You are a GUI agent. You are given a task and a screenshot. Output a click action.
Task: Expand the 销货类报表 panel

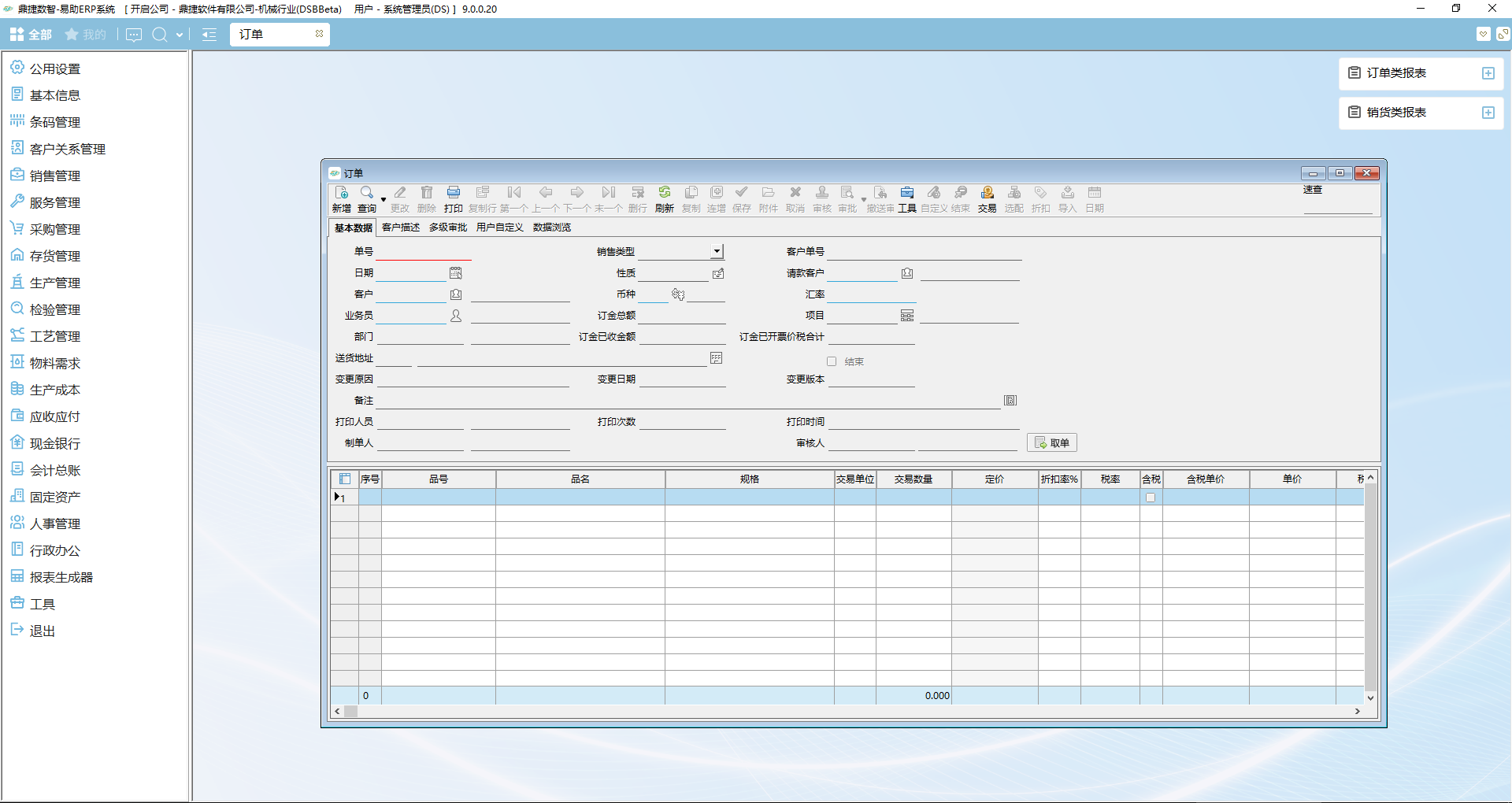coord(1488,113)
